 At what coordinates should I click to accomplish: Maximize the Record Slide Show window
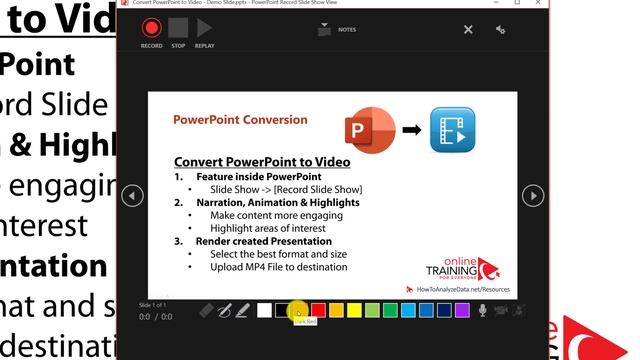point(517,2)
